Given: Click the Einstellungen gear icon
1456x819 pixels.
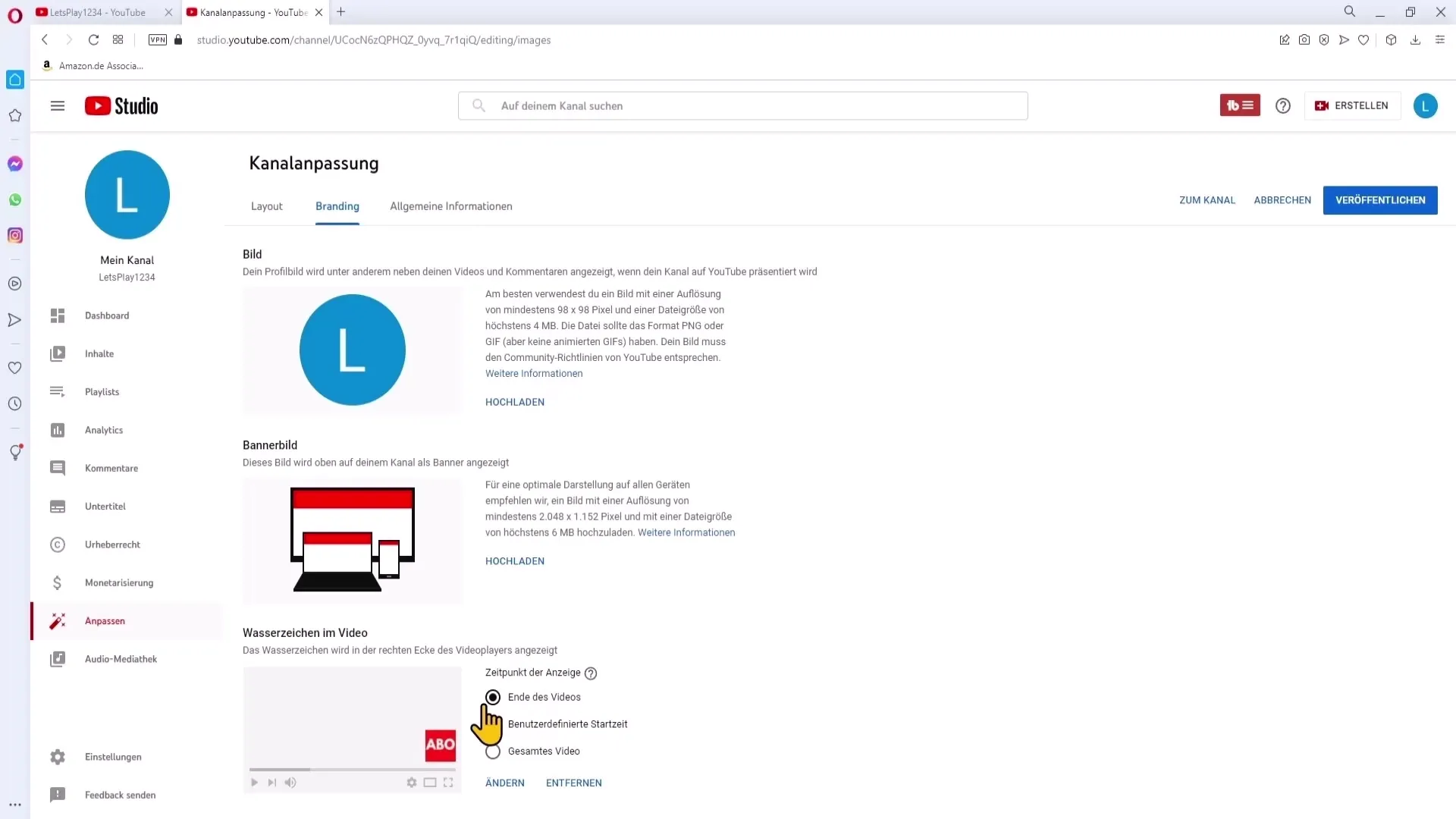Looking at the screenshot, I should tap(57, 756).
